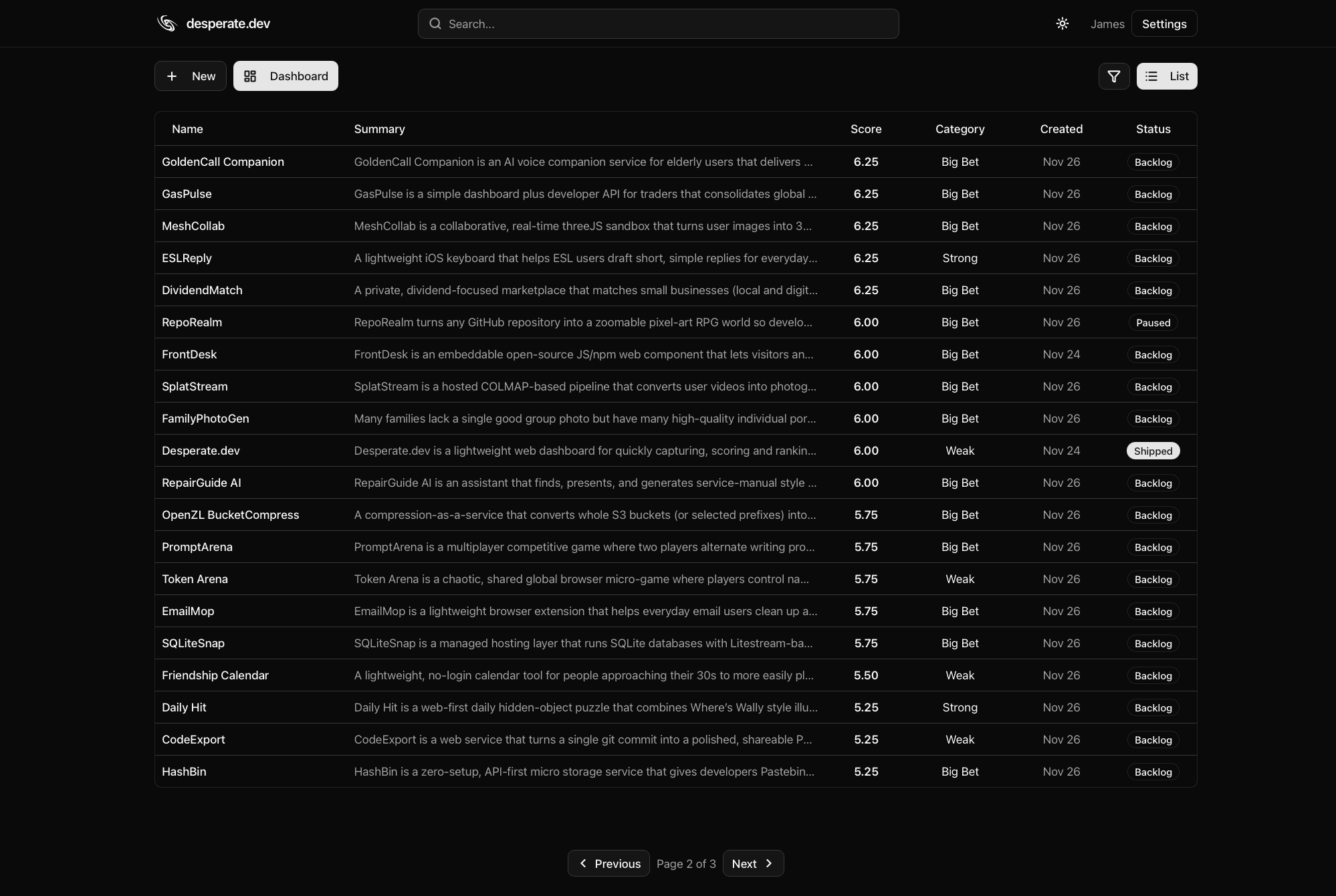This screenshot has width=1336, height=896.
Task: Click the Score value 6.25 for ESLReply
Action: [866, 258]
